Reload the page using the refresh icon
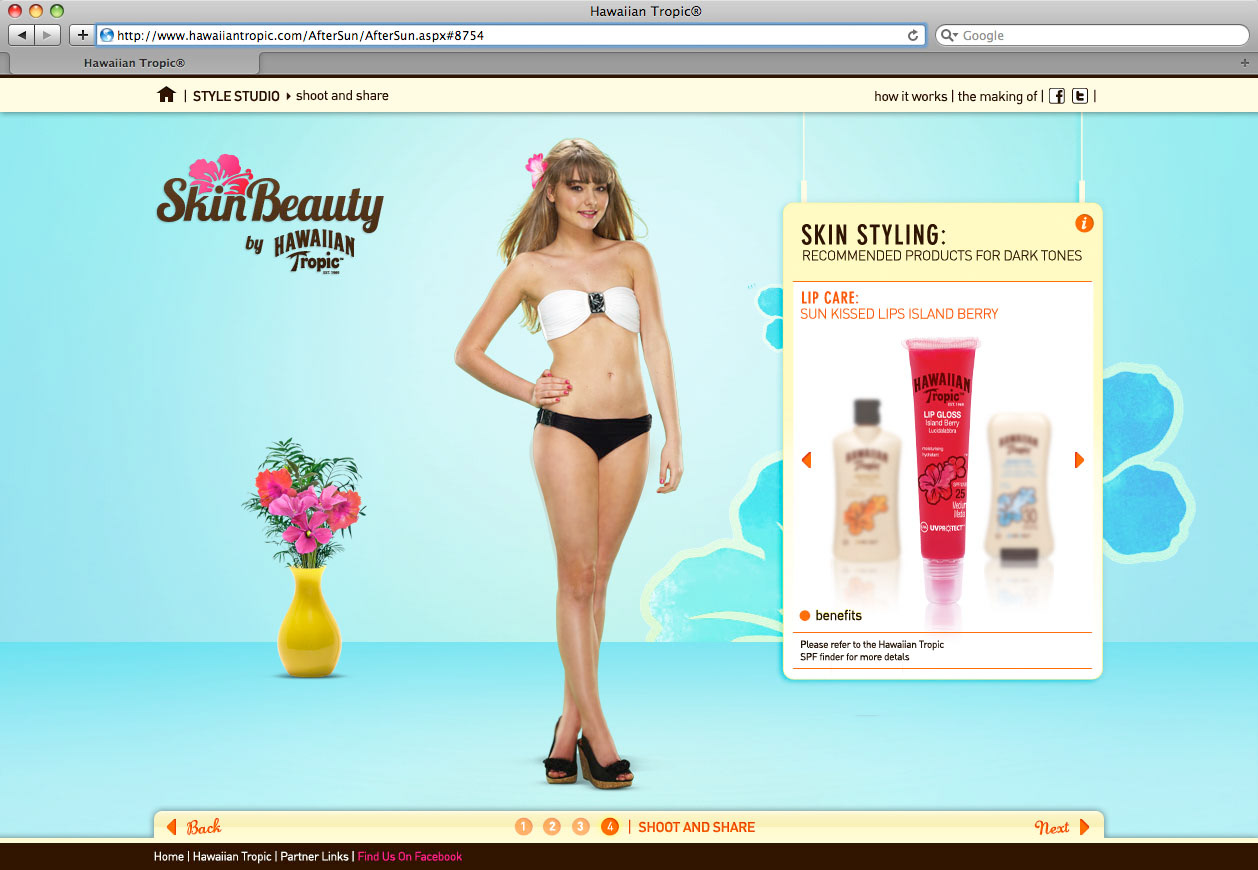 [x=912, y=35]
